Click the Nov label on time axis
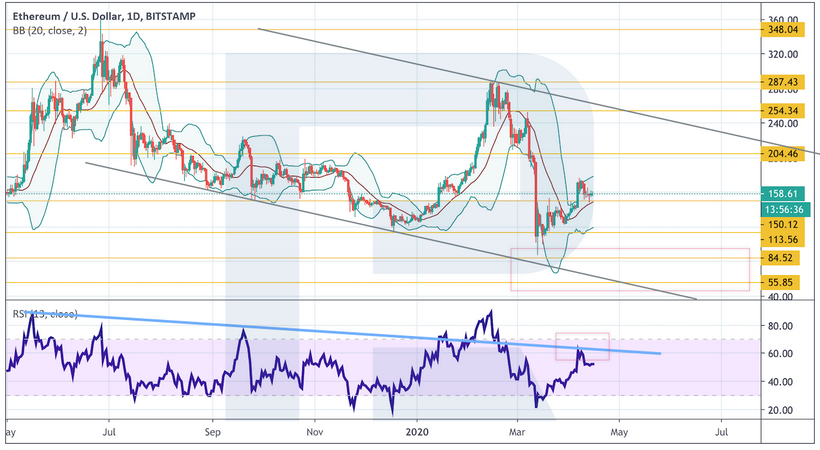Screen dimensions: 820x450 [x=315, y=433]
